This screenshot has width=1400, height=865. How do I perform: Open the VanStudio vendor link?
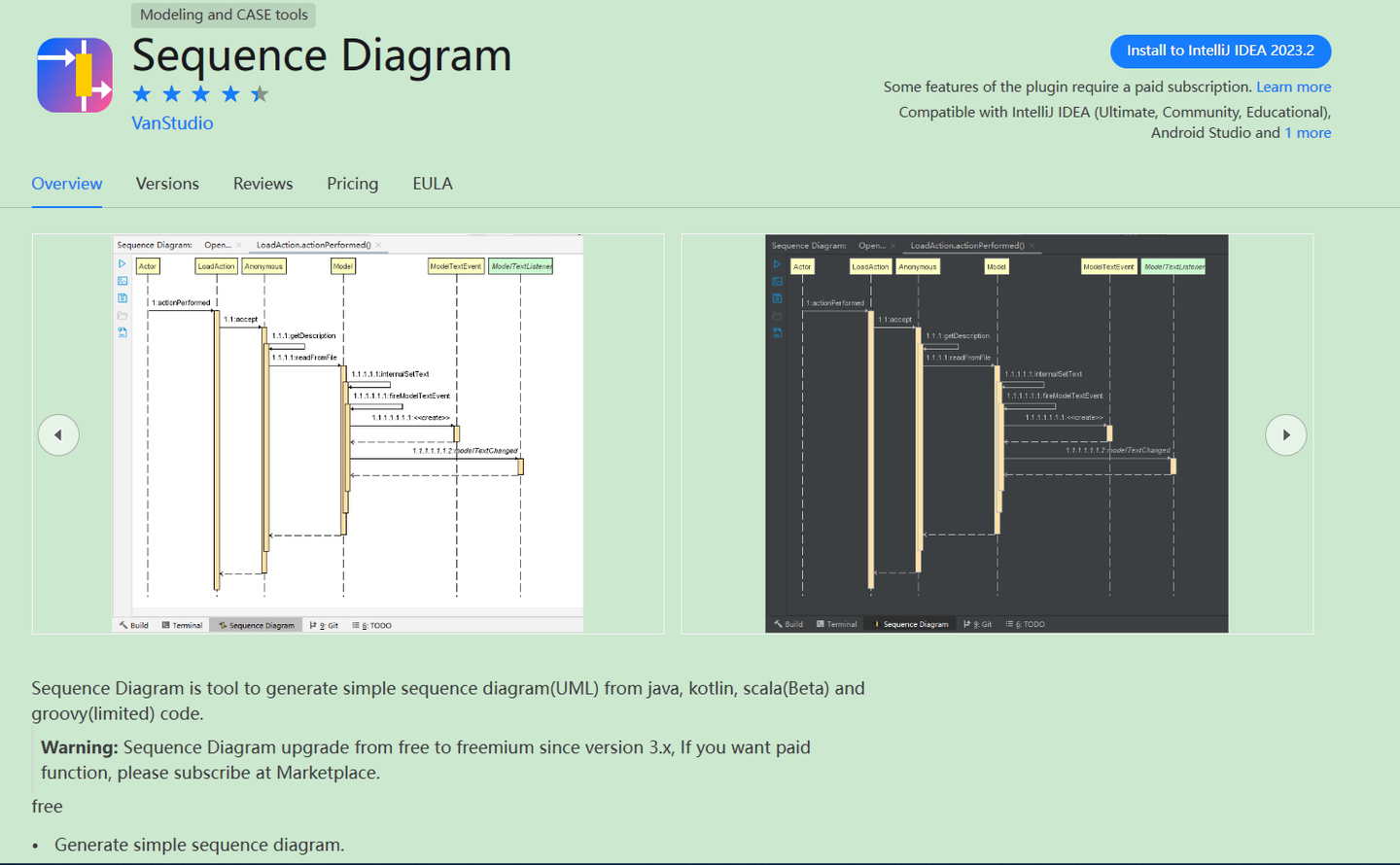(x=172, y=122)
